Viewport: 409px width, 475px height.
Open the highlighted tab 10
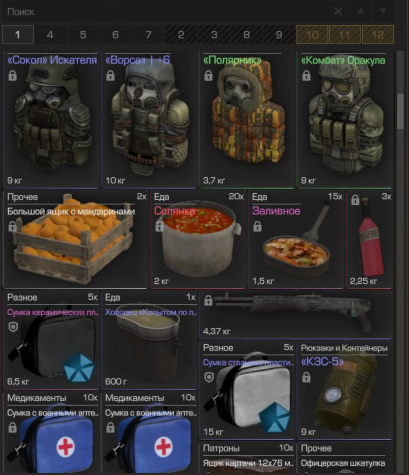pos(312,35)
